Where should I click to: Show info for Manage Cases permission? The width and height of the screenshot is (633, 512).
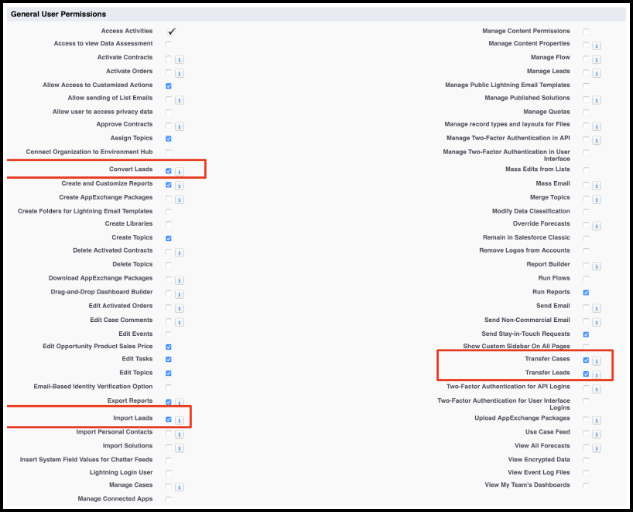179,487
